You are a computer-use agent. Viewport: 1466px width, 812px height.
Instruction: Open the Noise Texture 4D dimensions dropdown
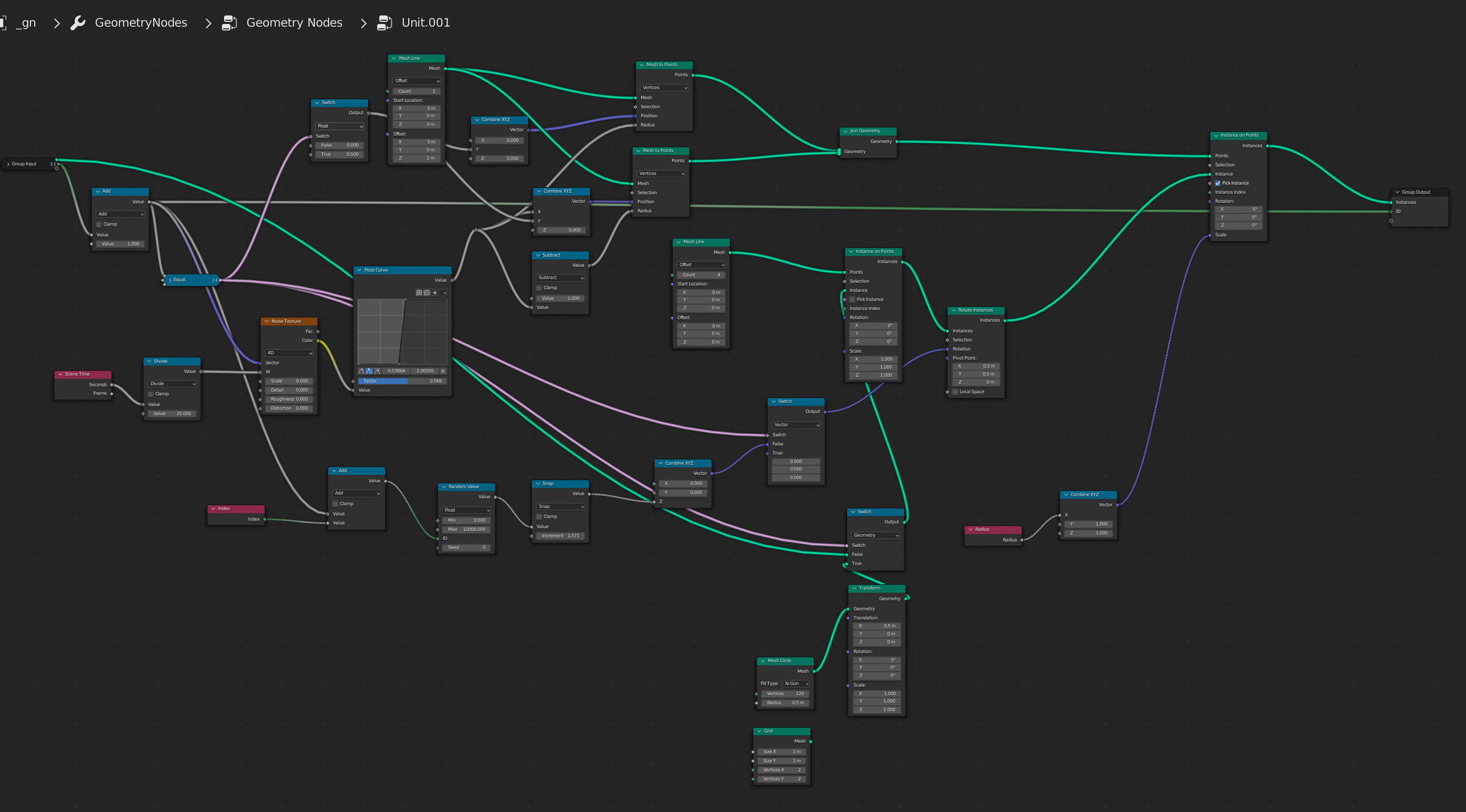pyautogui.click(x=289, y=353)
